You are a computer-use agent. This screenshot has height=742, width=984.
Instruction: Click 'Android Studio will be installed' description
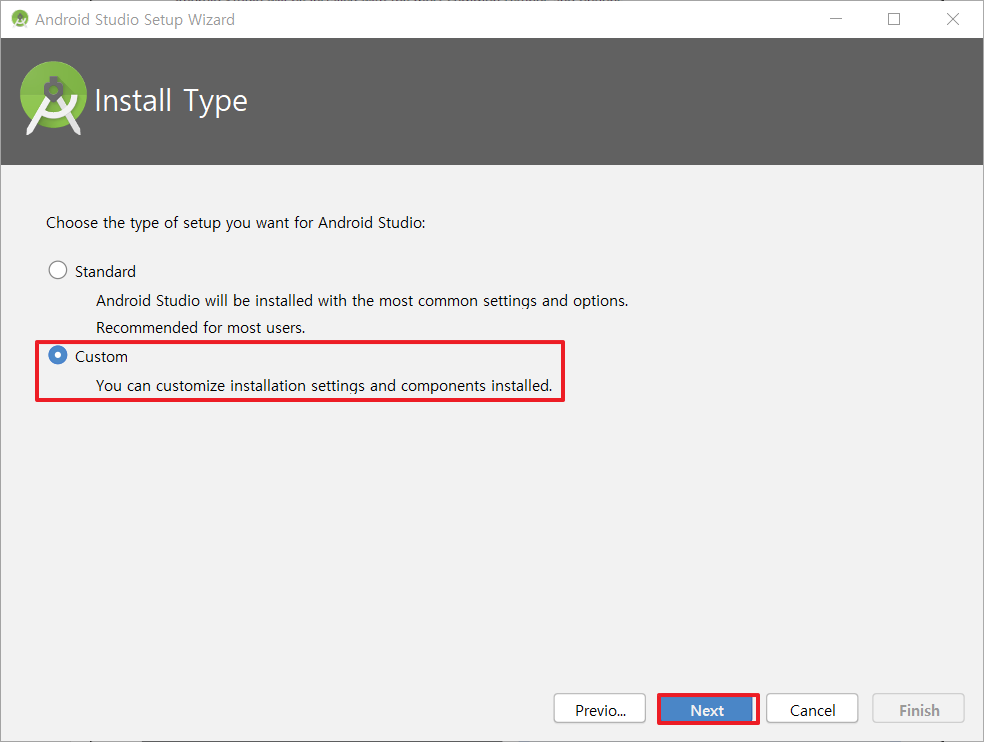coord(362,301)
